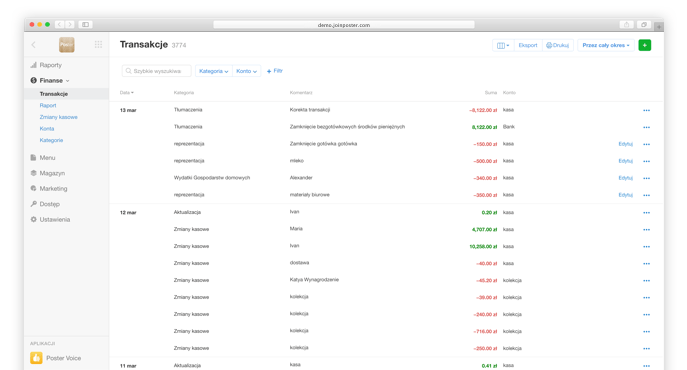Click the Suma column header
Screen dimensions: 687x370
[491, 92]
